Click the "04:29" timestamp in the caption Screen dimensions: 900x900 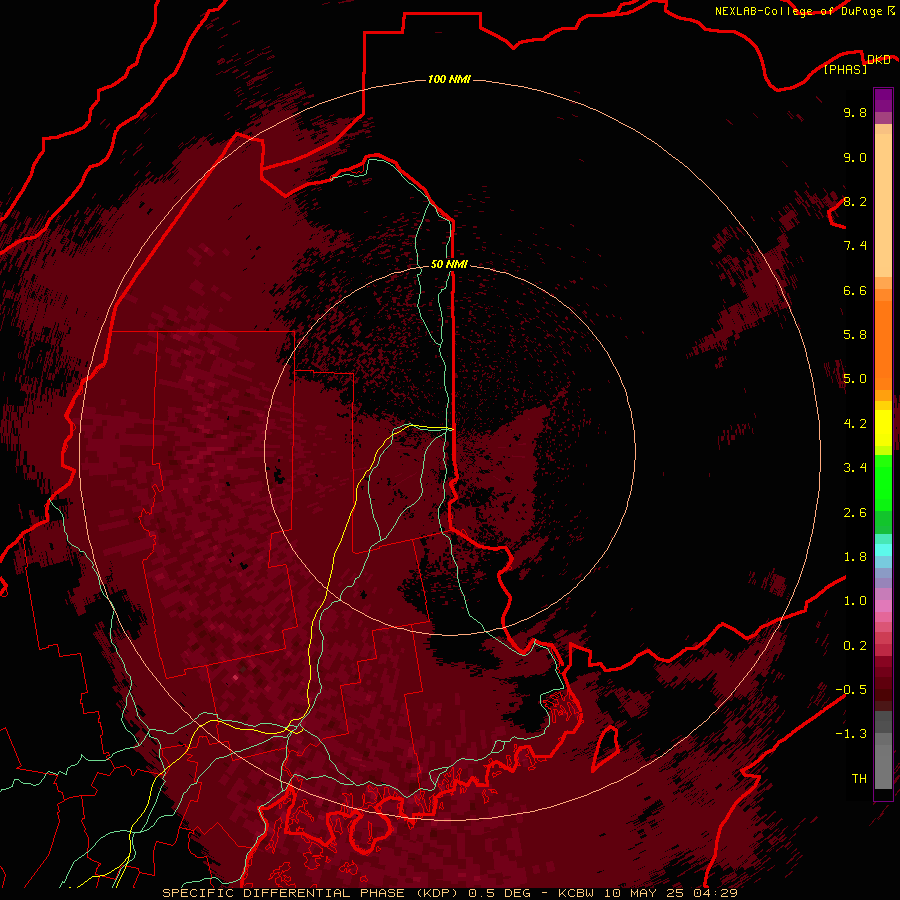[x=715, y=893]
